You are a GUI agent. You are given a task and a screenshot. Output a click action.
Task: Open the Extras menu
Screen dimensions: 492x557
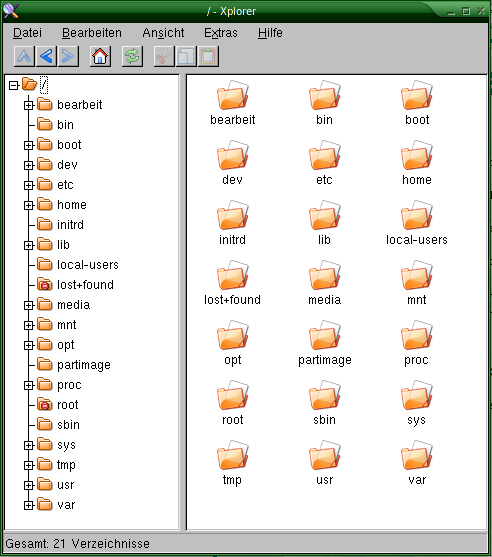pyautogui.click(x=221, y=33)
